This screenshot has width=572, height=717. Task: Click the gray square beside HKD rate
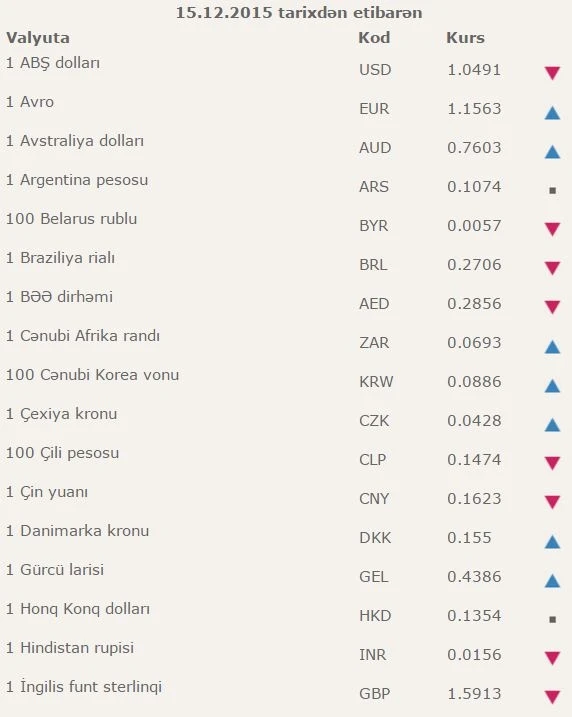coord(552,620)
